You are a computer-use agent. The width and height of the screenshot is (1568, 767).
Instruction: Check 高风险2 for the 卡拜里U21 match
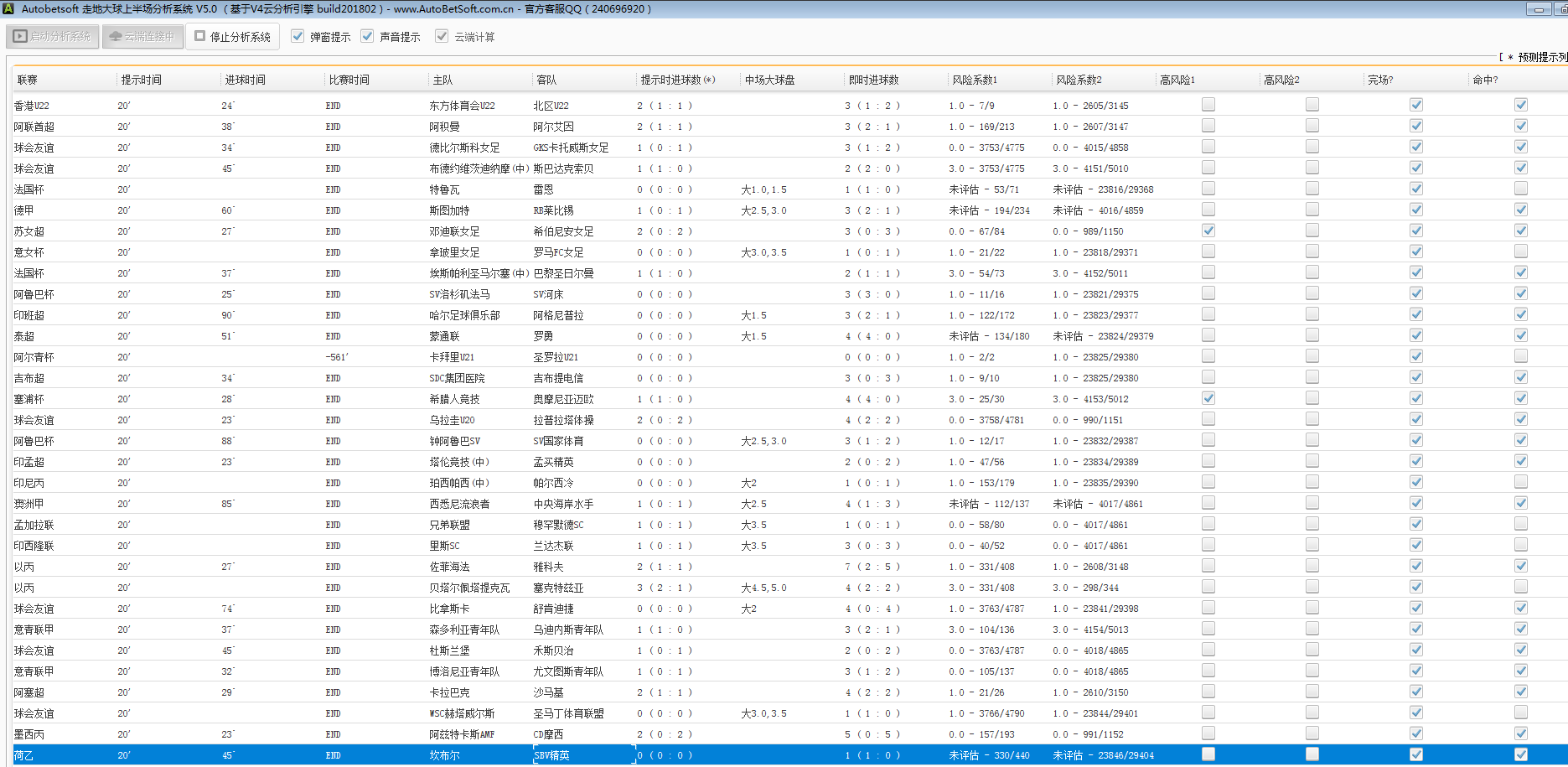click(x=1312, y=356)
